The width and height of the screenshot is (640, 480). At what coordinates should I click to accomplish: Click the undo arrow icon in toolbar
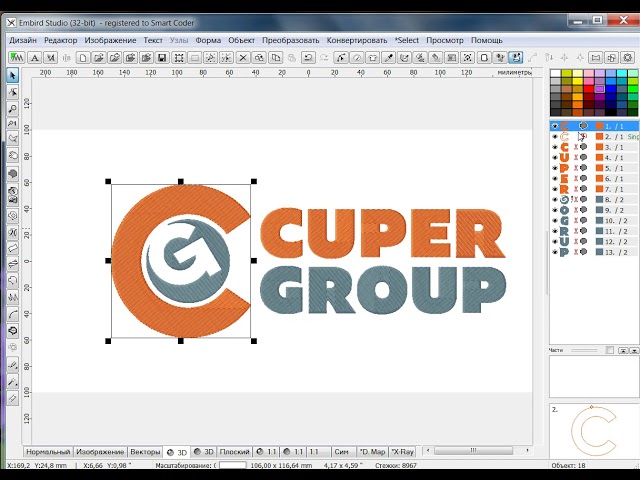point(308,58)
